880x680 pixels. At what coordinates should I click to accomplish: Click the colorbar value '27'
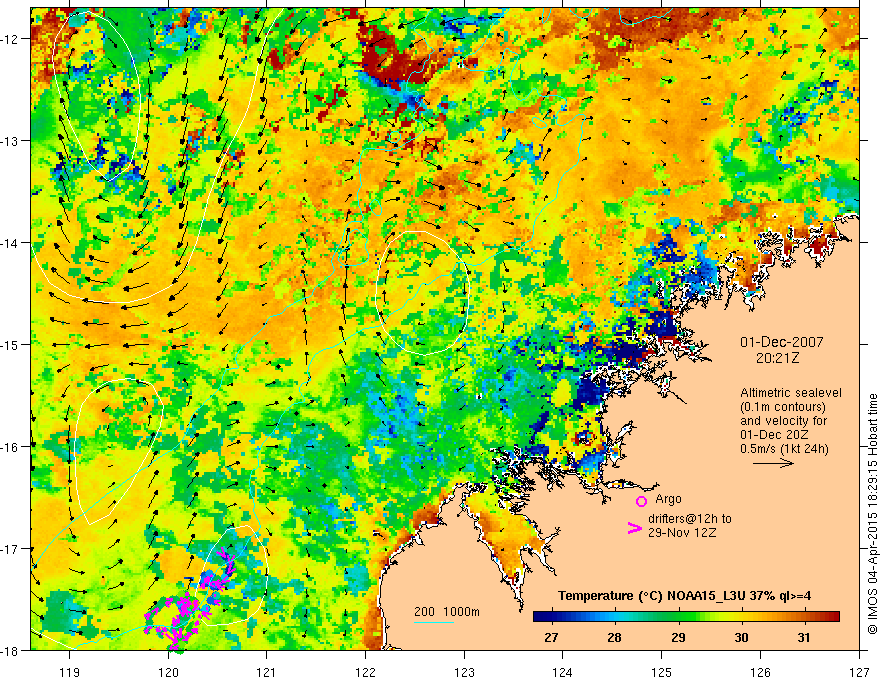pyautogui.click(x=551, y=637)
